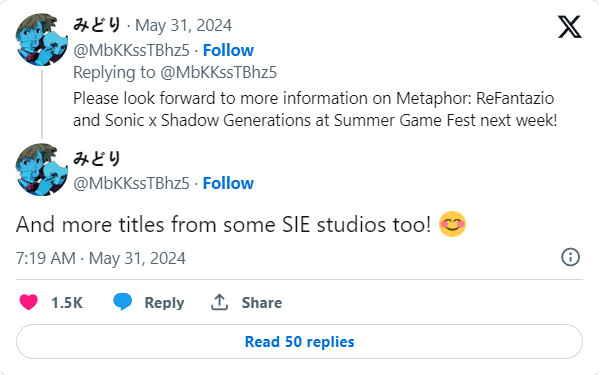Open the parent tweet's profile avatar
This screenshot has width=599, height=375.
click(x=42, y=40)
